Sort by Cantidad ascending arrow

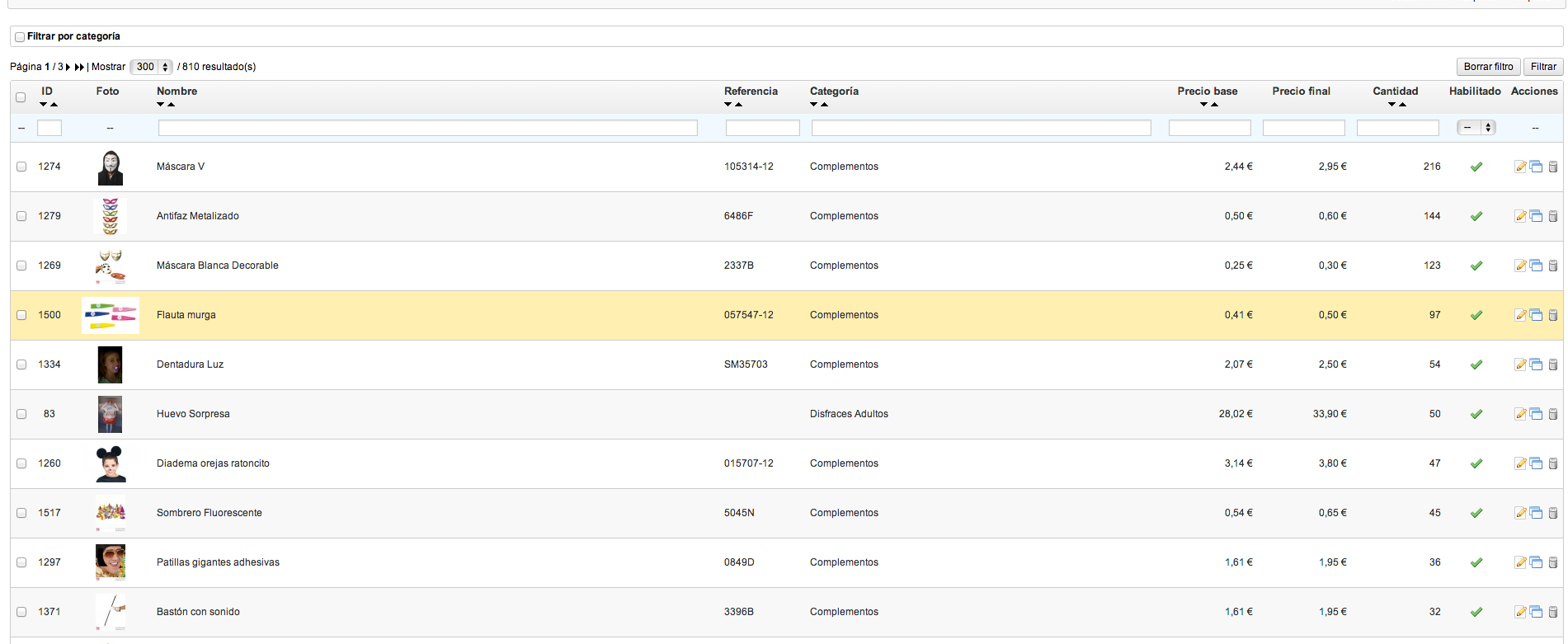[x=1402, y=105]
